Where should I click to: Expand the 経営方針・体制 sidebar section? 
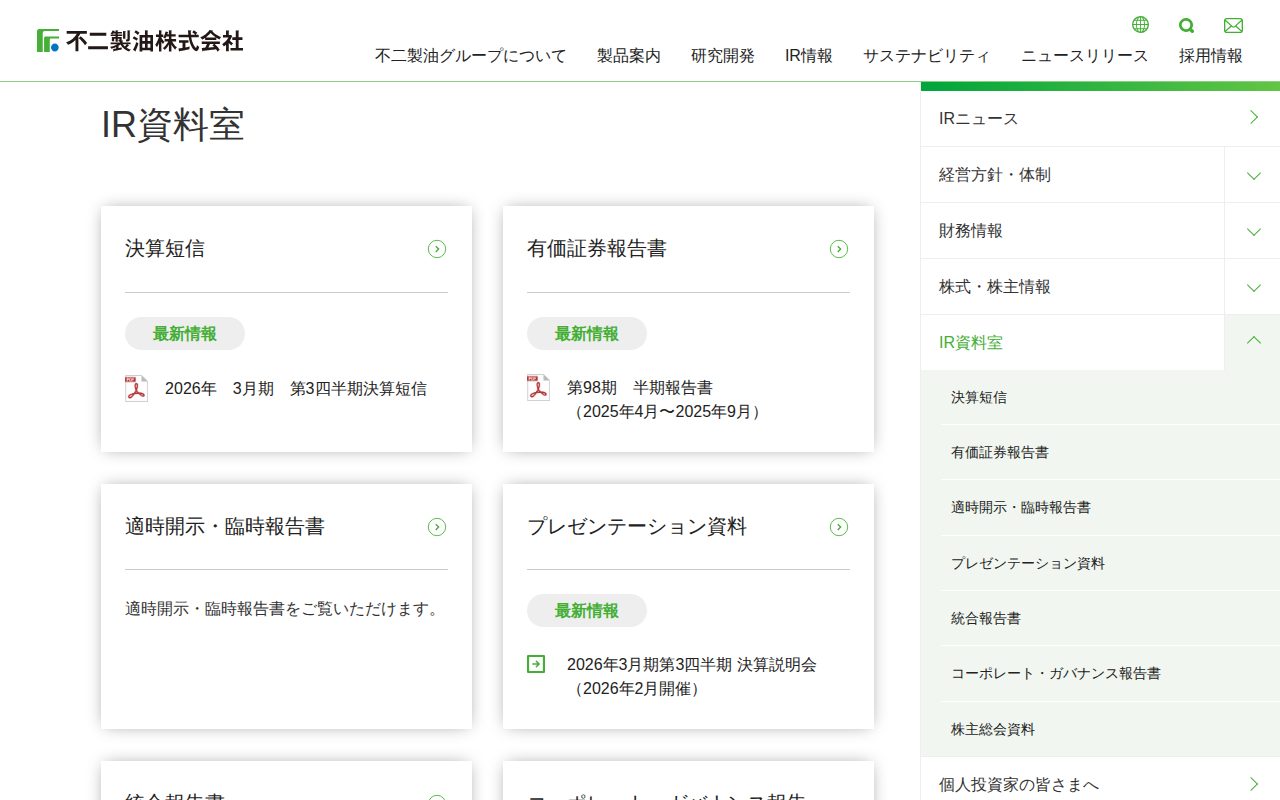1253,175
